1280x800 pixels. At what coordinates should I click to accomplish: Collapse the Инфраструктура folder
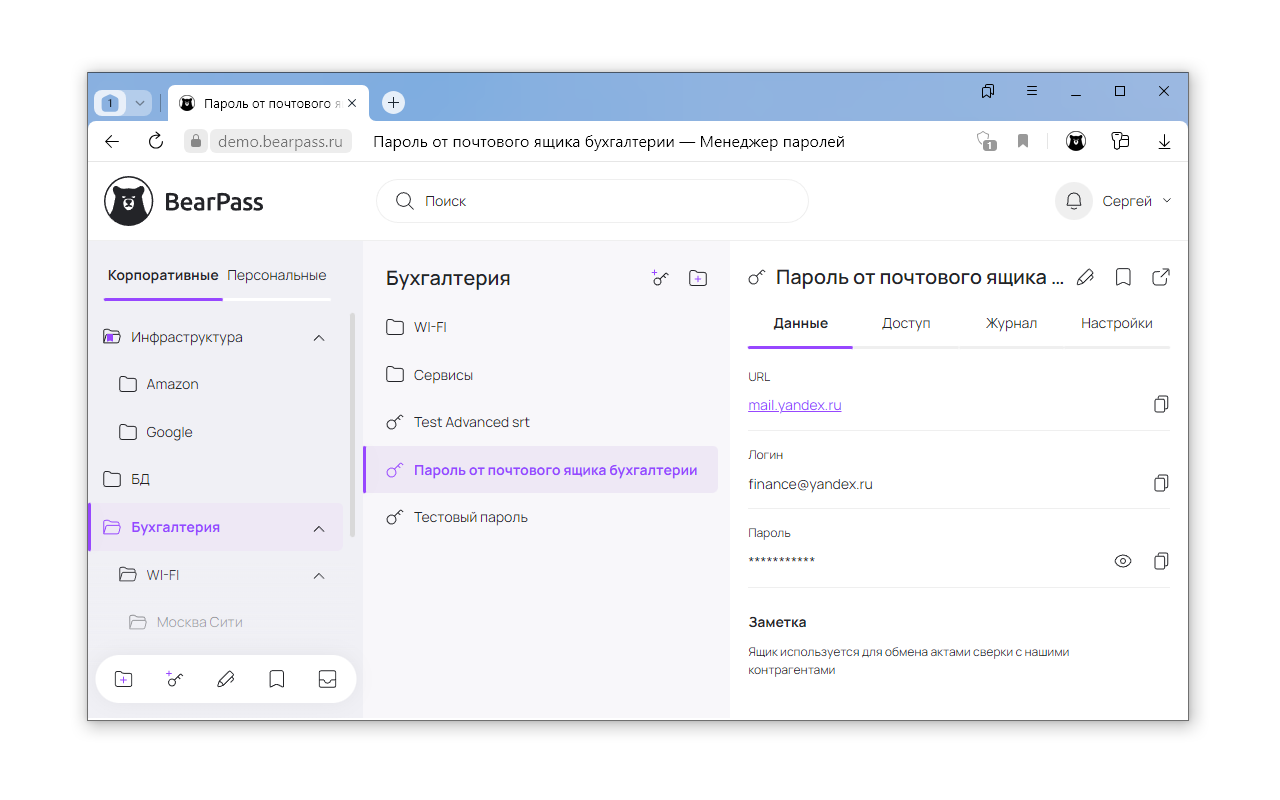[319, 338]
